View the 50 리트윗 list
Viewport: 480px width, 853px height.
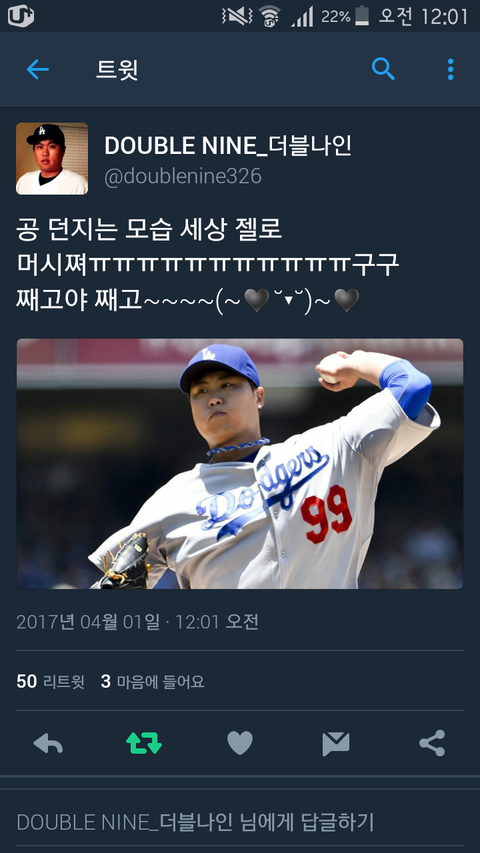coord(51,681)
